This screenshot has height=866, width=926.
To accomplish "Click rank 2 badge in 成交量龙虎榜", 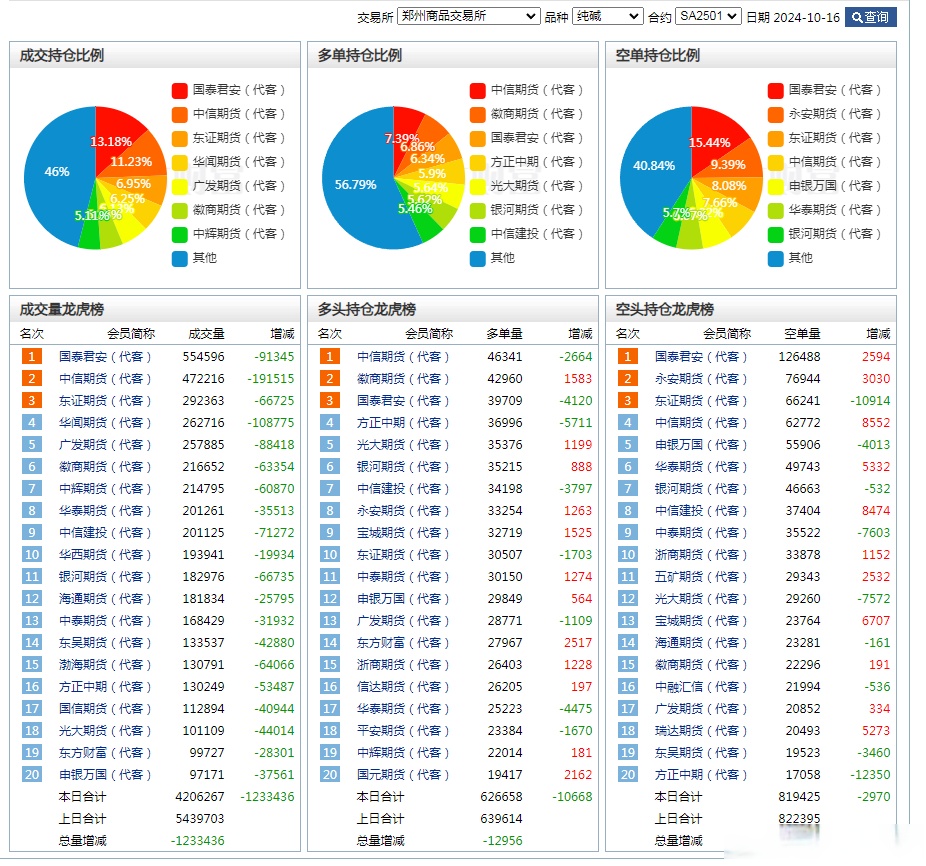I will point(32,378).
